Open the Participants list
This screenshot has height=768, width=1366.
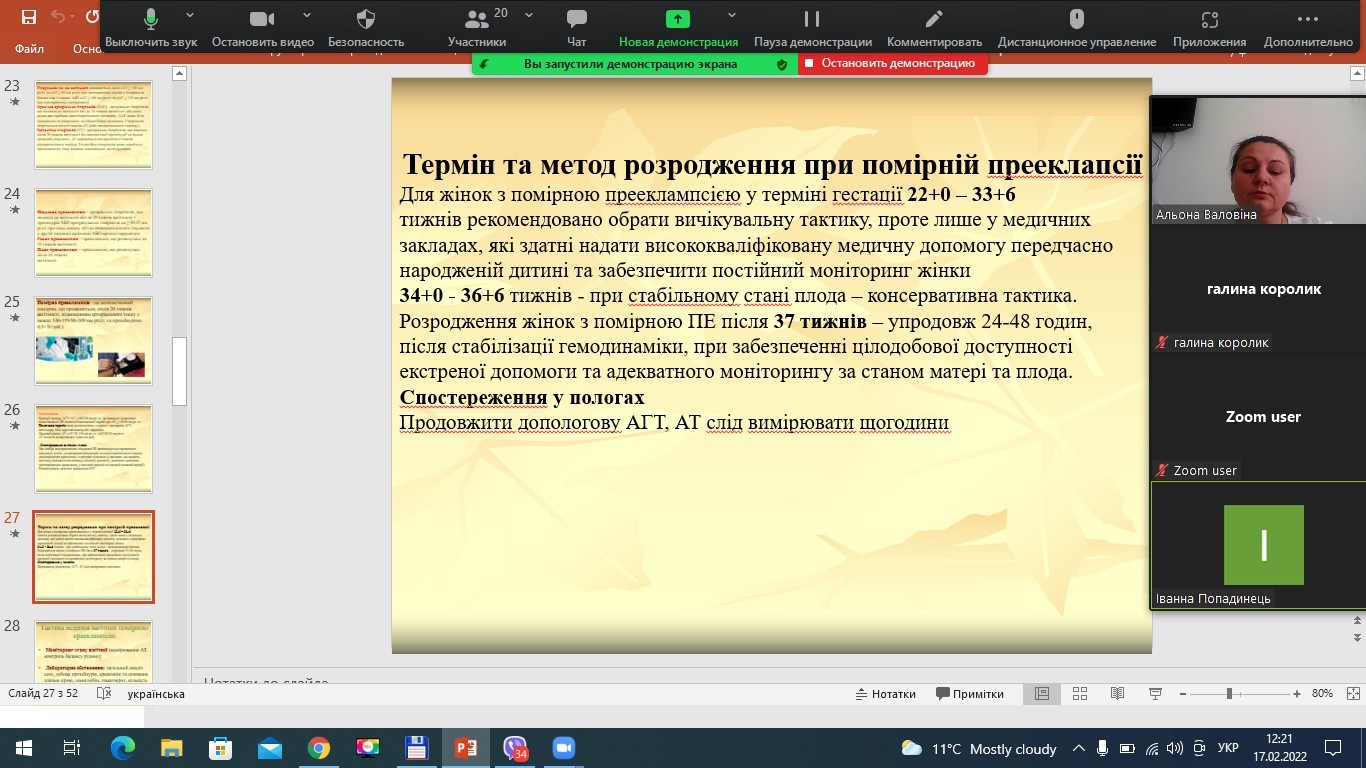(476, 21)
